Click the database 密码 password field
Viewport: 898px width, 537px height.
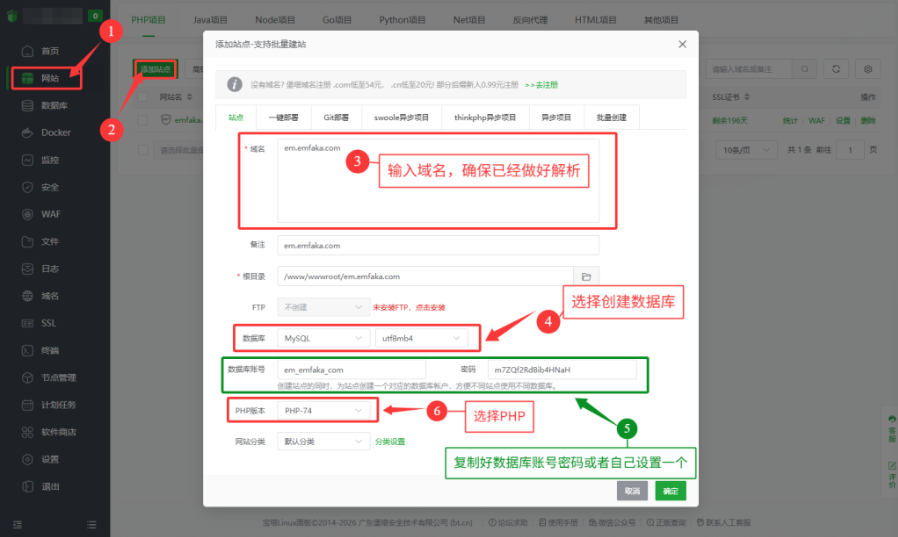pyautogui.click(x=562, y=370)
